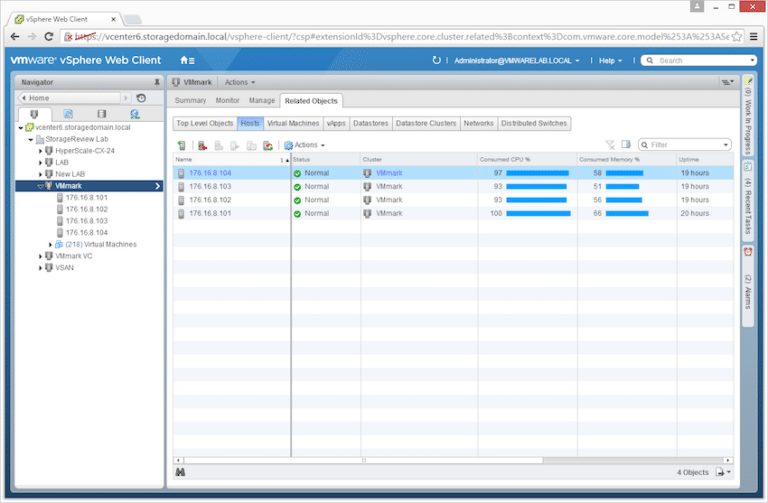Switch to Networking navigator tab
Screen dimensions: 768x503
click(135, 114)
